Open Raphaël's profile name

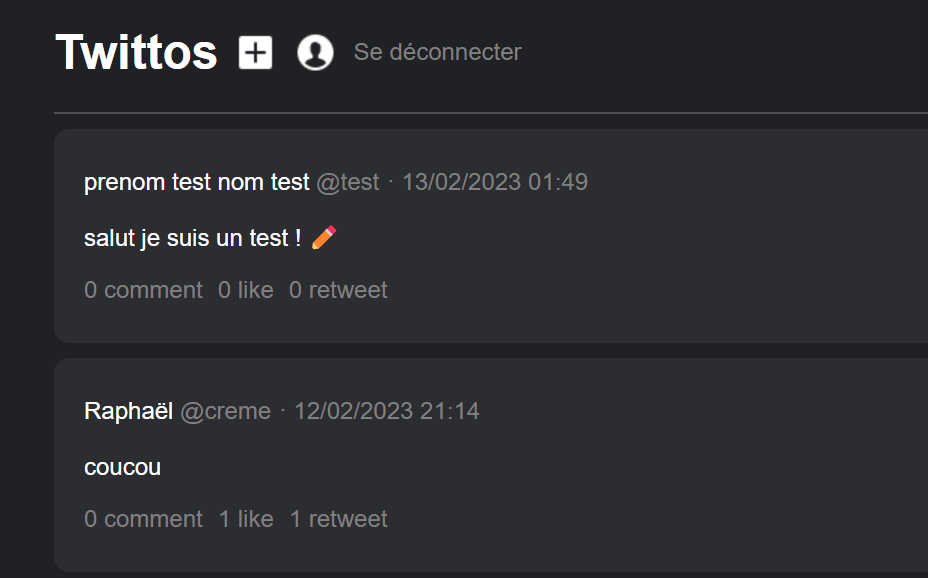129,411
